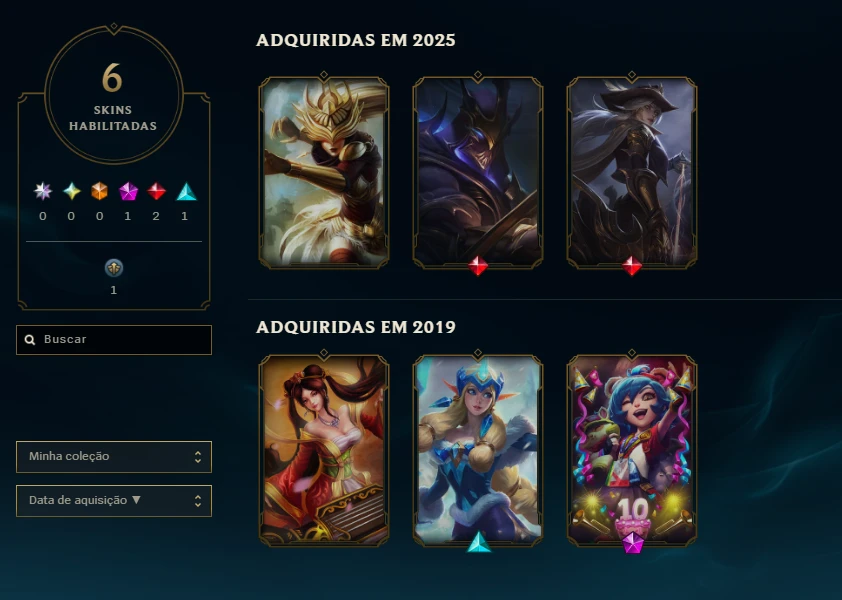Select the golden winged helmet skin card
The image size is (842, 600).
(324, 172)
